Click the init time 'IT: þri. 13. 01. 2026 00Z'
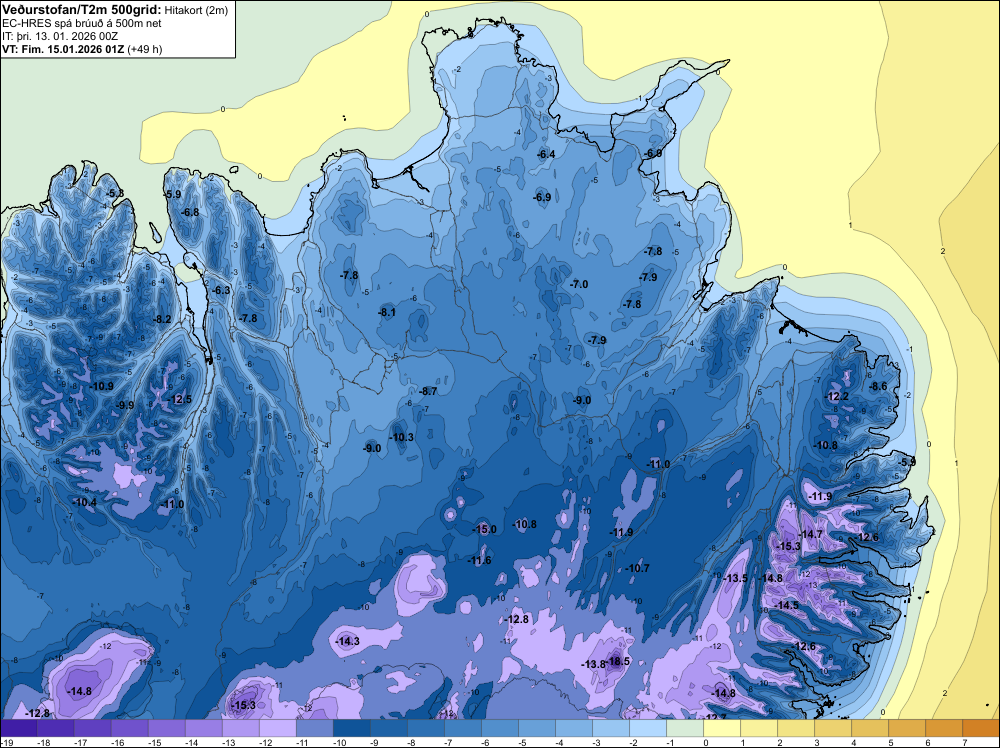Viewport: 1000px width, 748px height. point(60,36)
